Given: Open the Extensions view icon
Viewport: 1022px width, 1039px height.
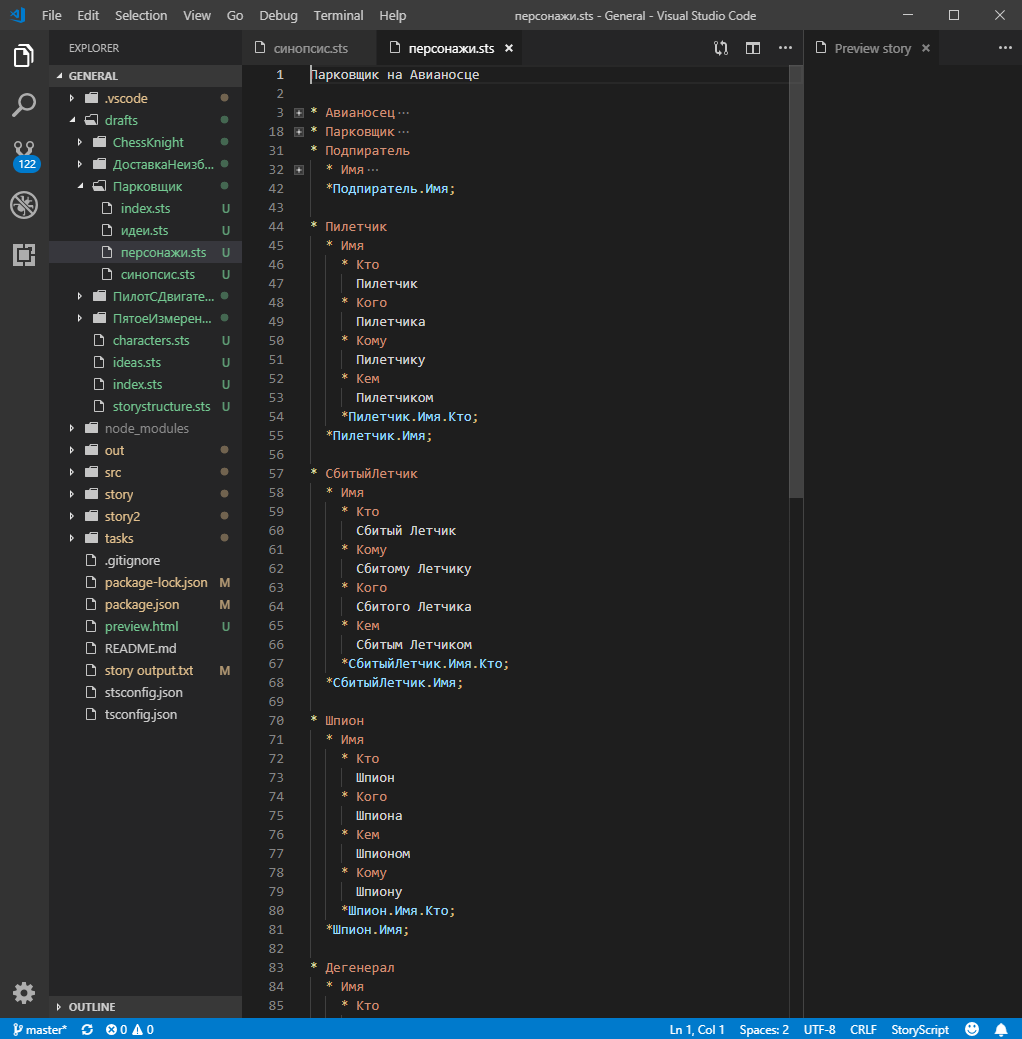Looking at the screenshot, I should 24,254.
